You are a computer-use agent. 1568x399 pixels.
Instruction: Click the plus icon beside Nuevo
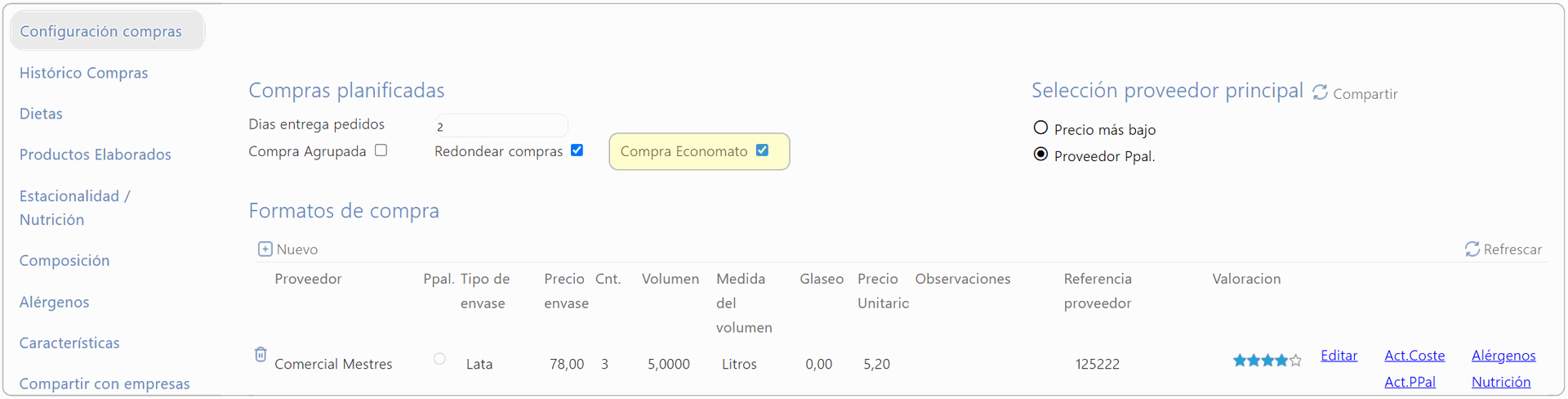pos(265,249)
